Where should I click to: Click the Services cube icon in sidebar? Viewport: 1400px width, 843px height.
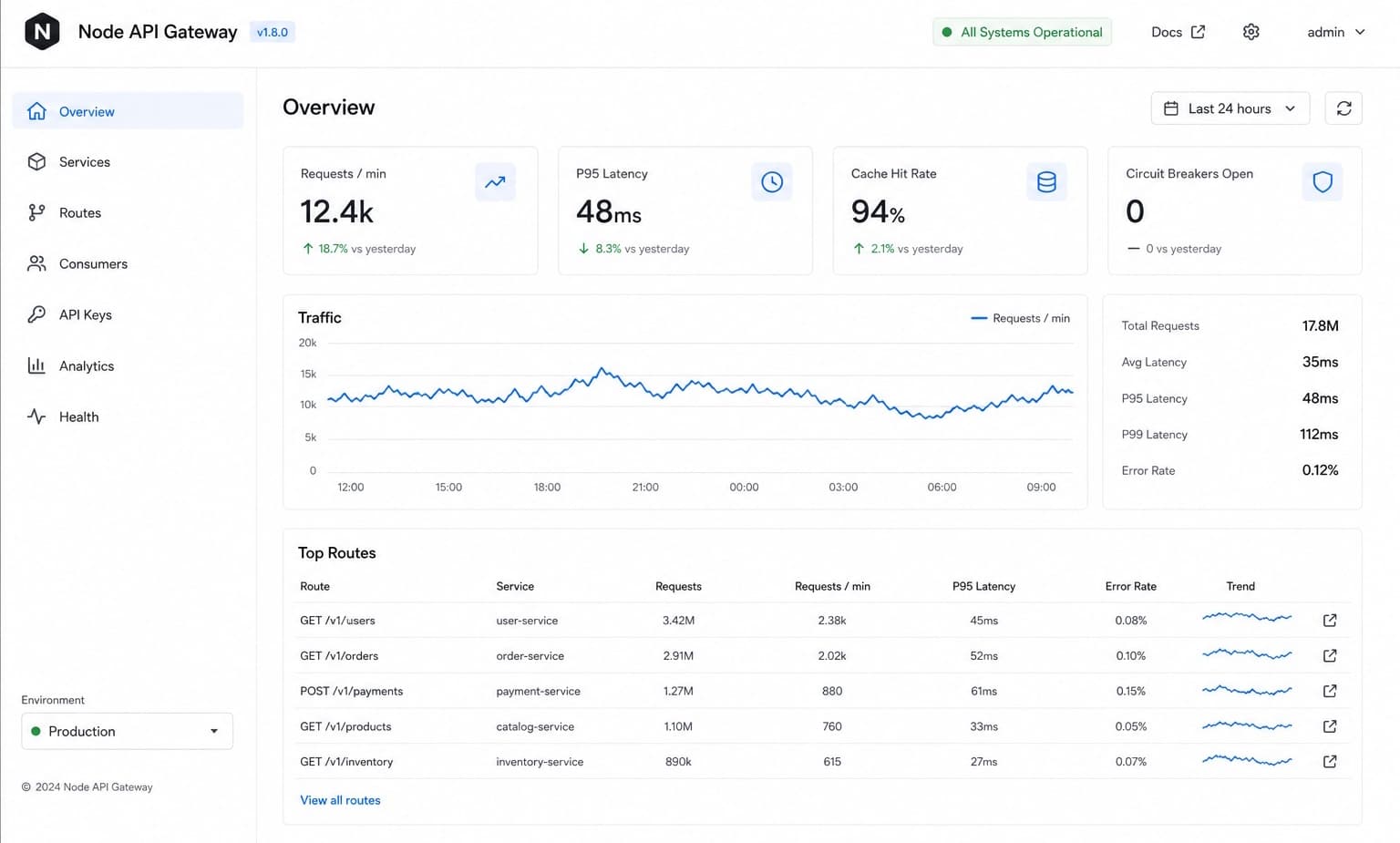36,161
